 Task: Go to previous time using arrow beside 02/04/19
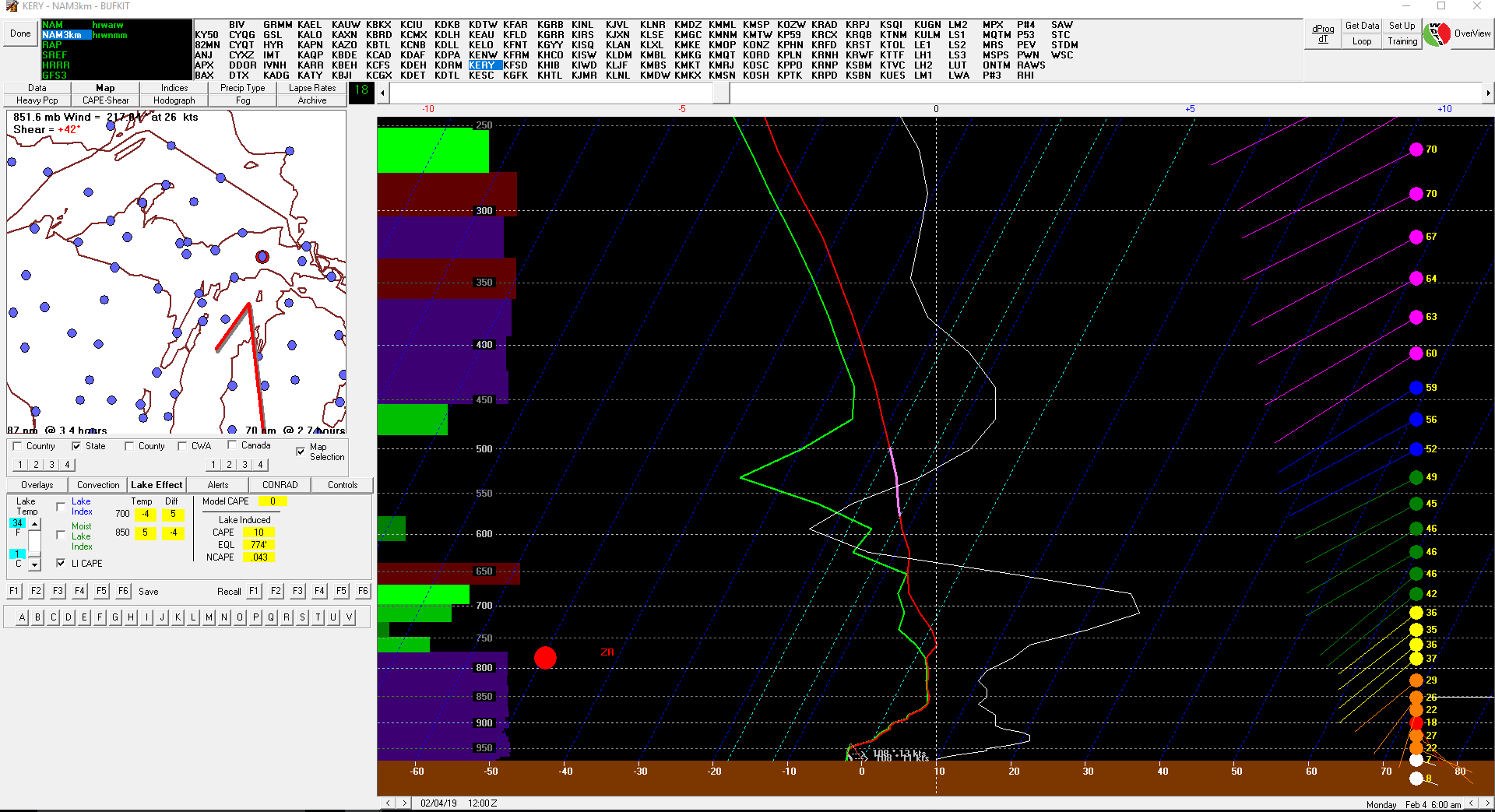click(389, 803)
